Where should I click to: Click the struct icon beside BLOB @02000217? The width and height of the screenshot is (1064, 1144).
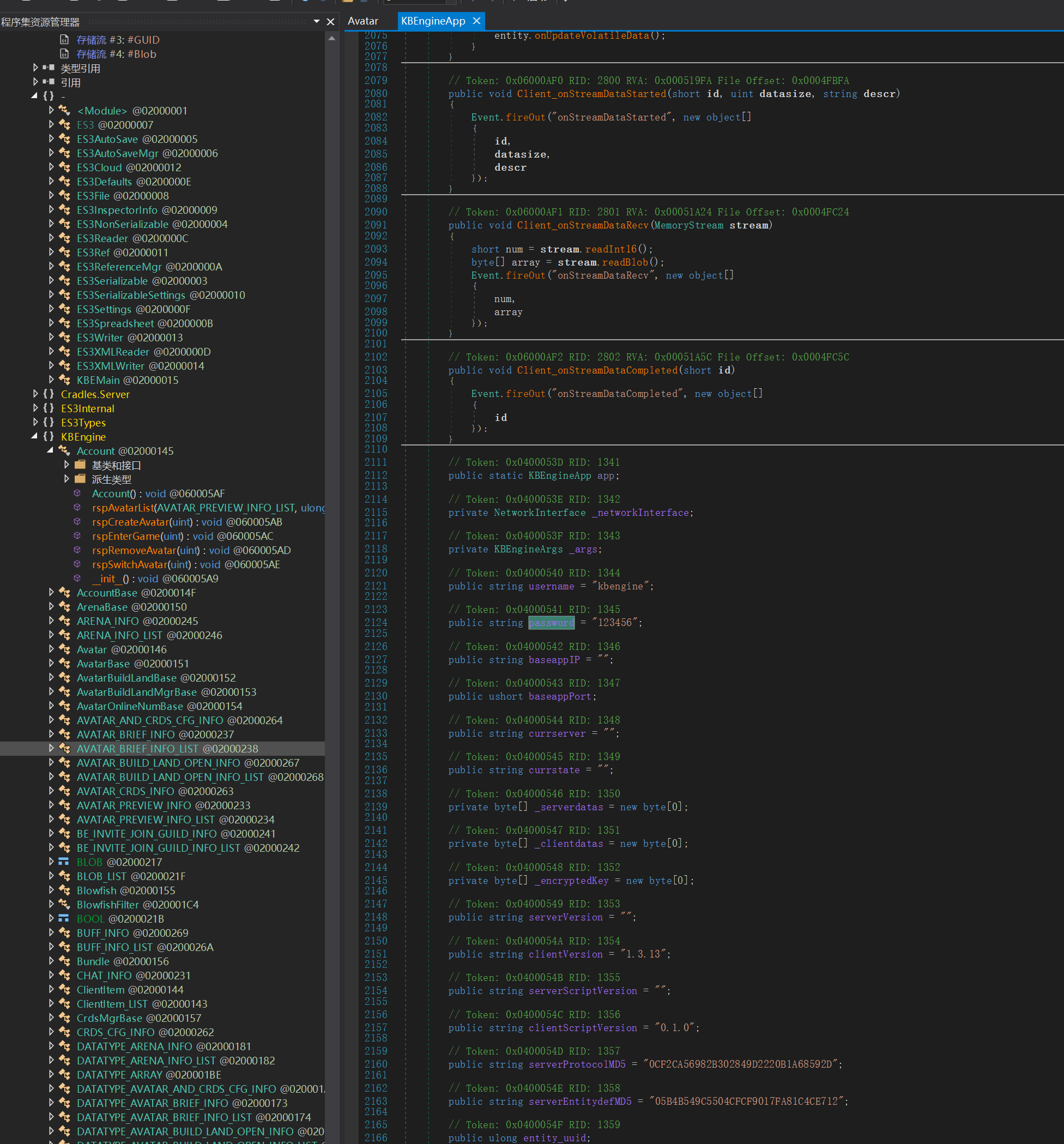coord(64,862)
